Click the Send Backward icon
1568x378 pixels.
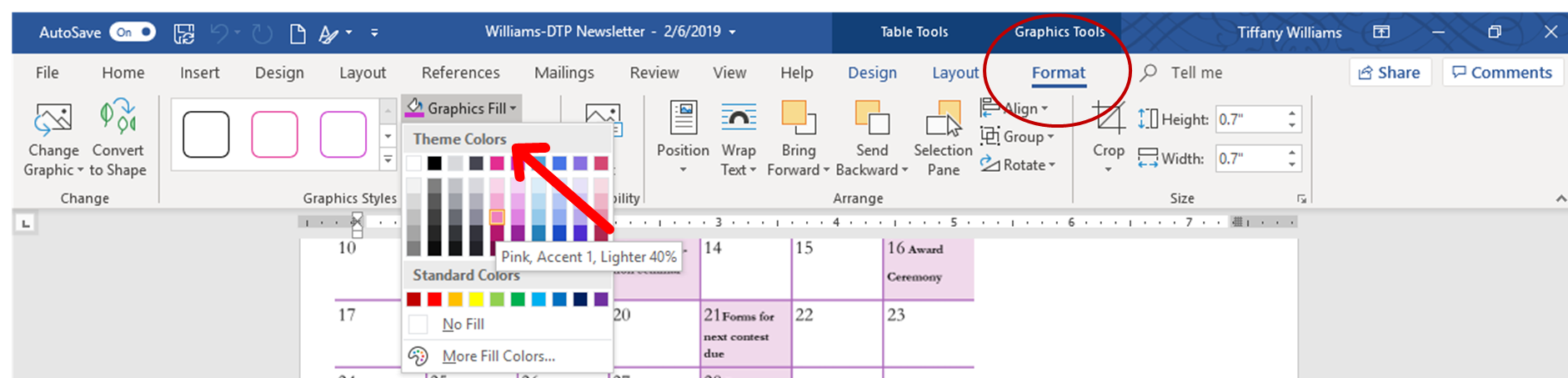coord(871,118)
